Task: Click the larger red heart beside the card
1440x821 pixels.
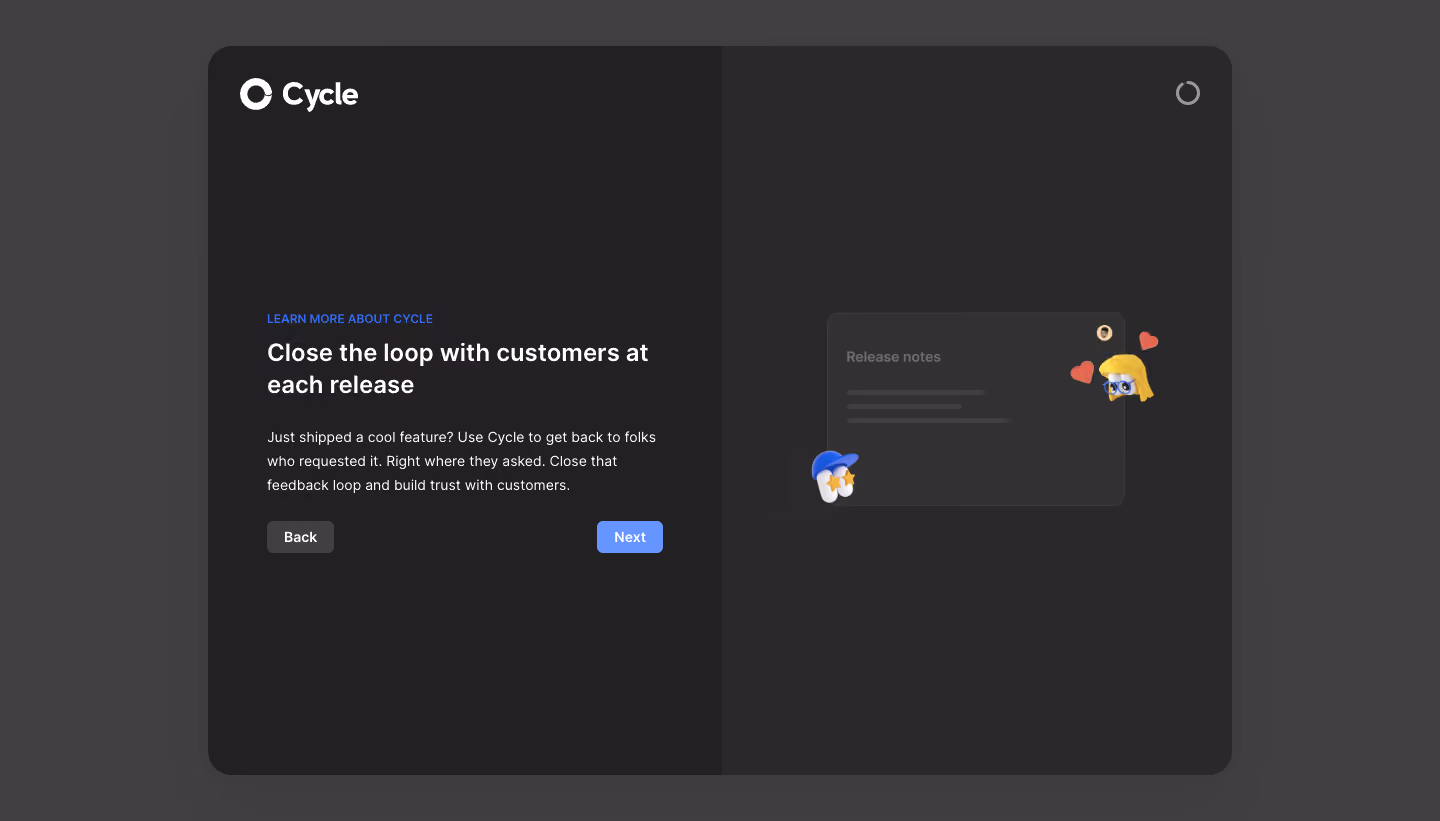Action: click(1082, 373)
